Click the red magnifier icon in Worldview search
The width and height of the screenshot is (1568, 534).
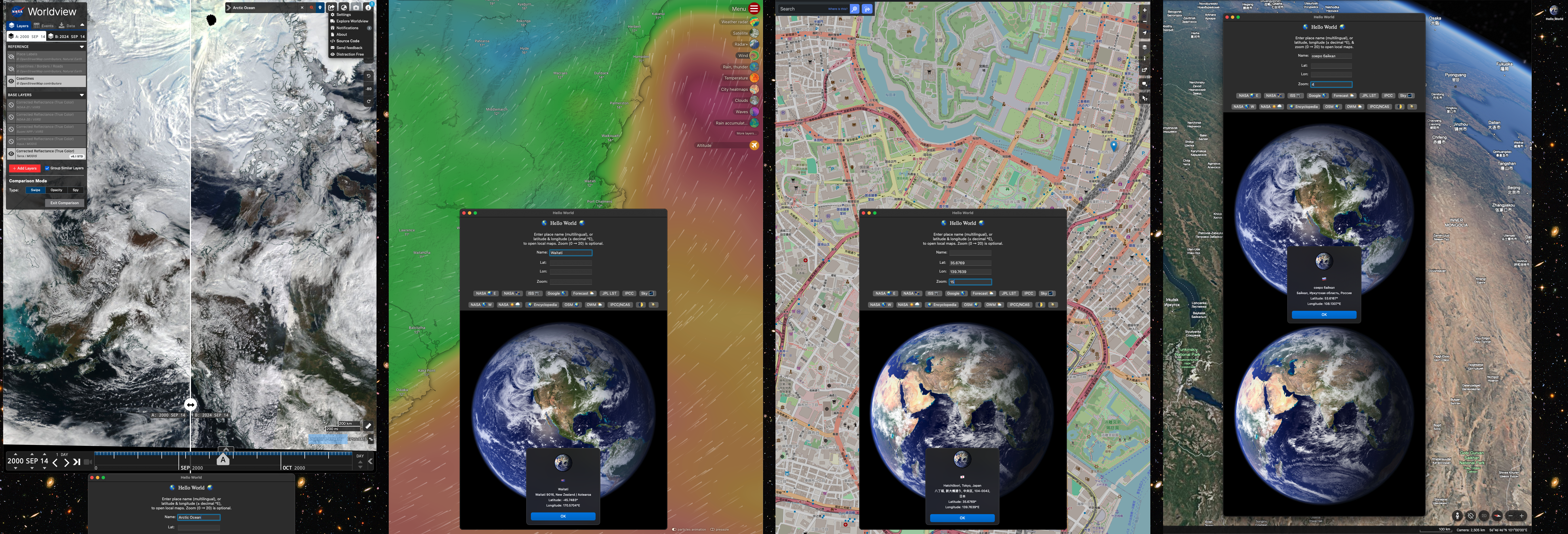coord(312,8)
